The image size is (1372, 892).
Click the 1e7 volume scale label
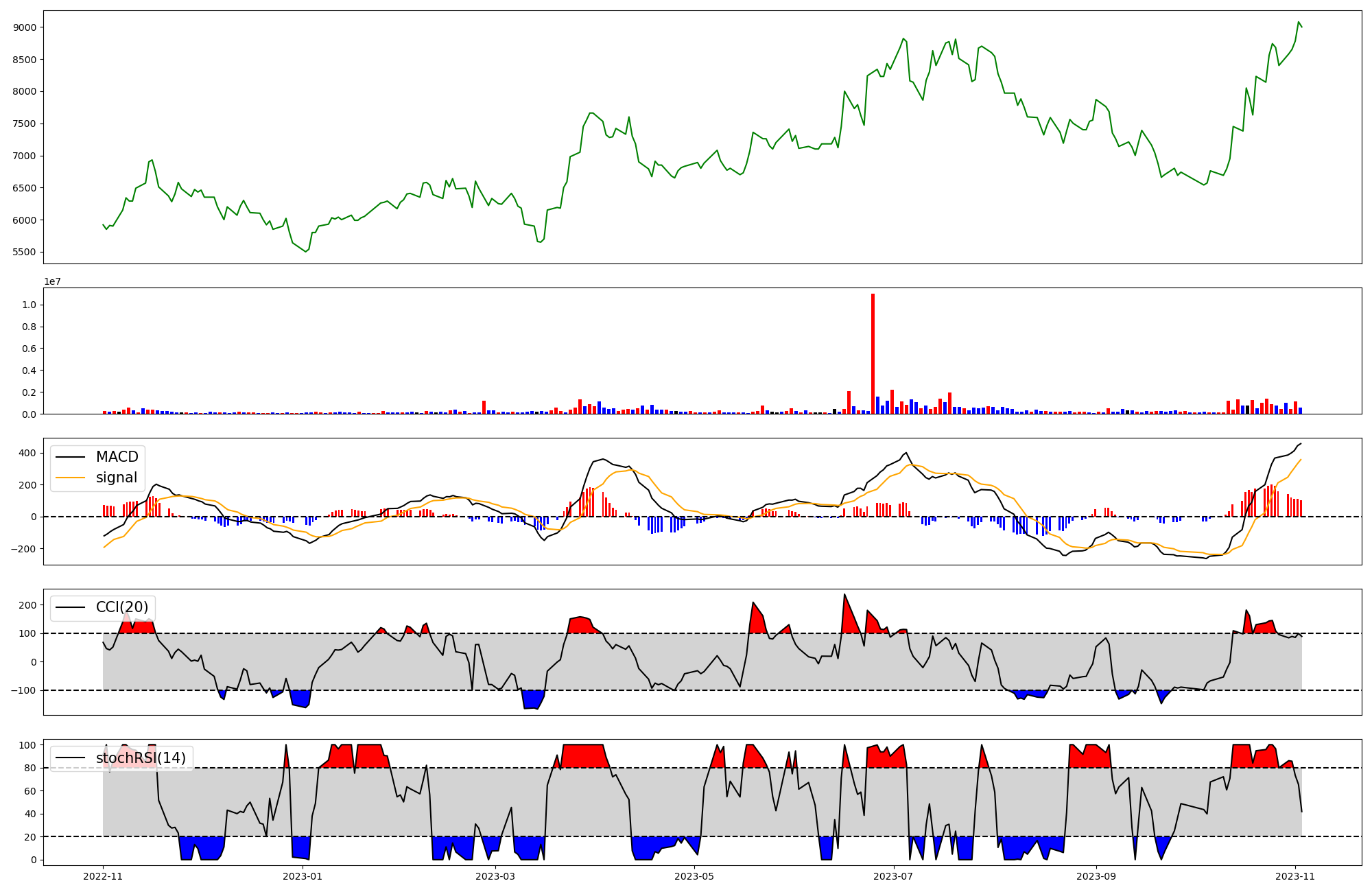[x=52, y=281]
